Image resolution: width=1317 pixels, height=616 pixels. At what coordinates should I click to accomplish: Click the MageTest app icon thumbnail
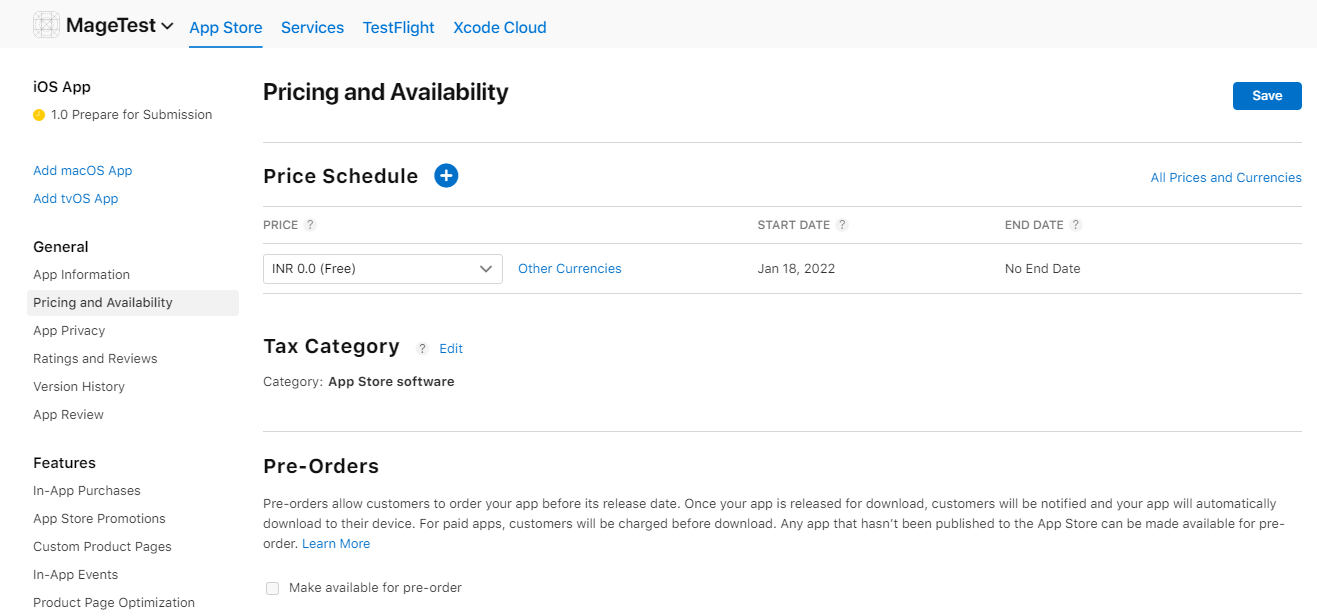pos(46,24)
